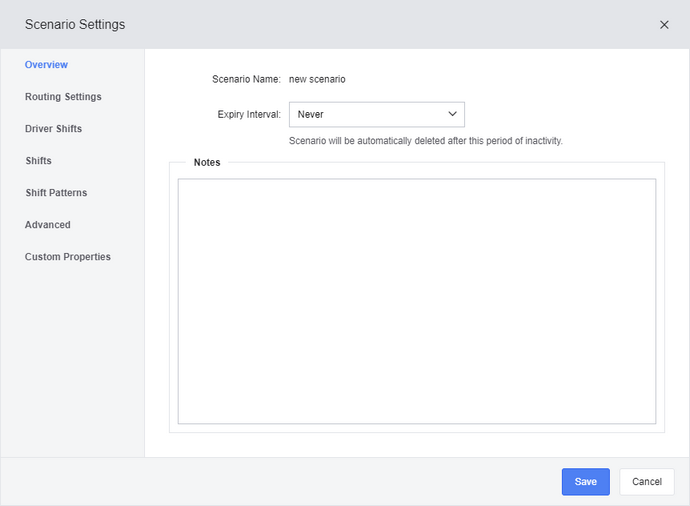This screenshot has height=506, width=690.
Task: Select the Shifts sidebar item
Action: pyautogui.click(x=38, y=161)
